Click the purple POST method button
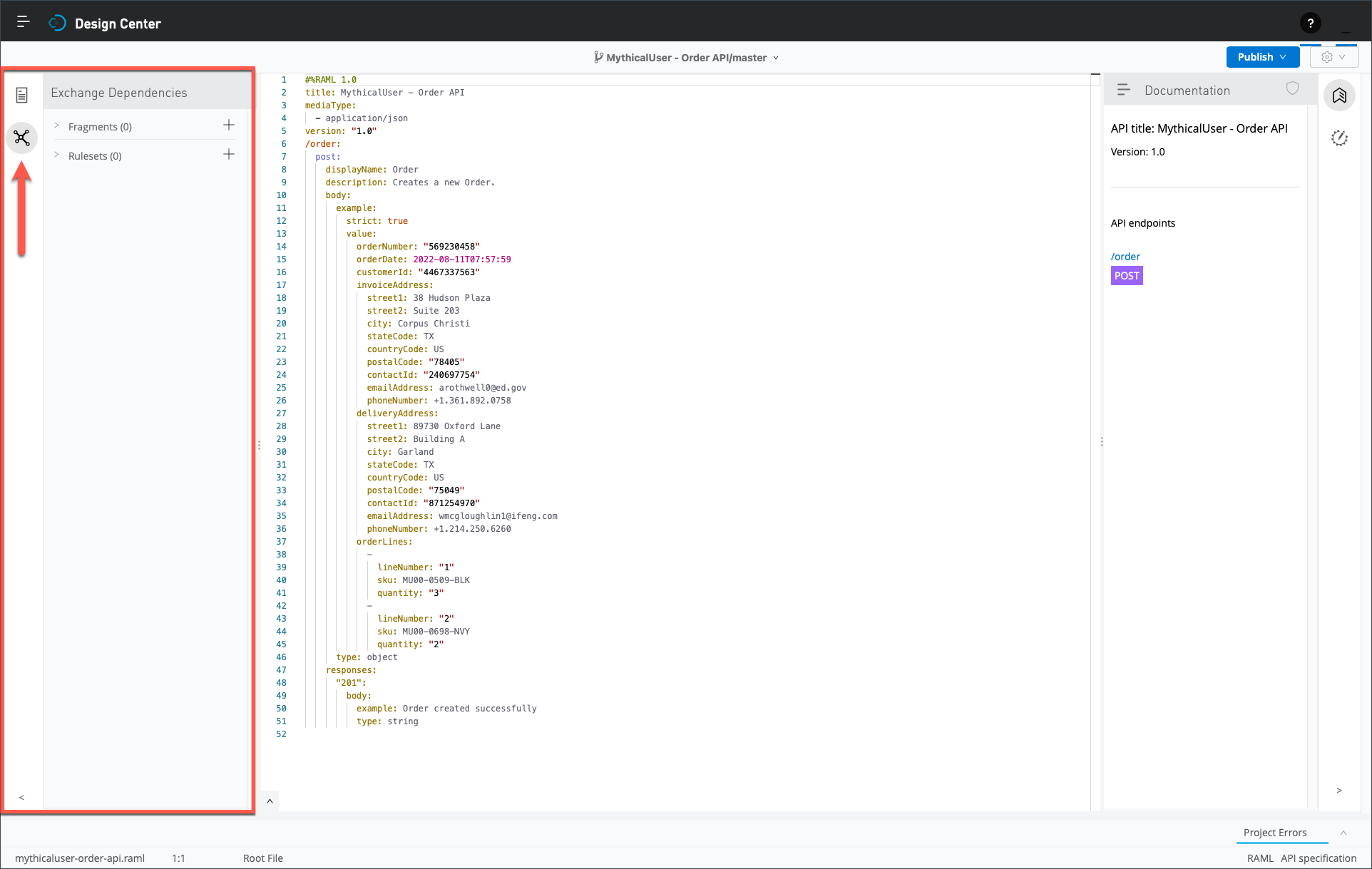1372x869 pixels. (1127, 276)
